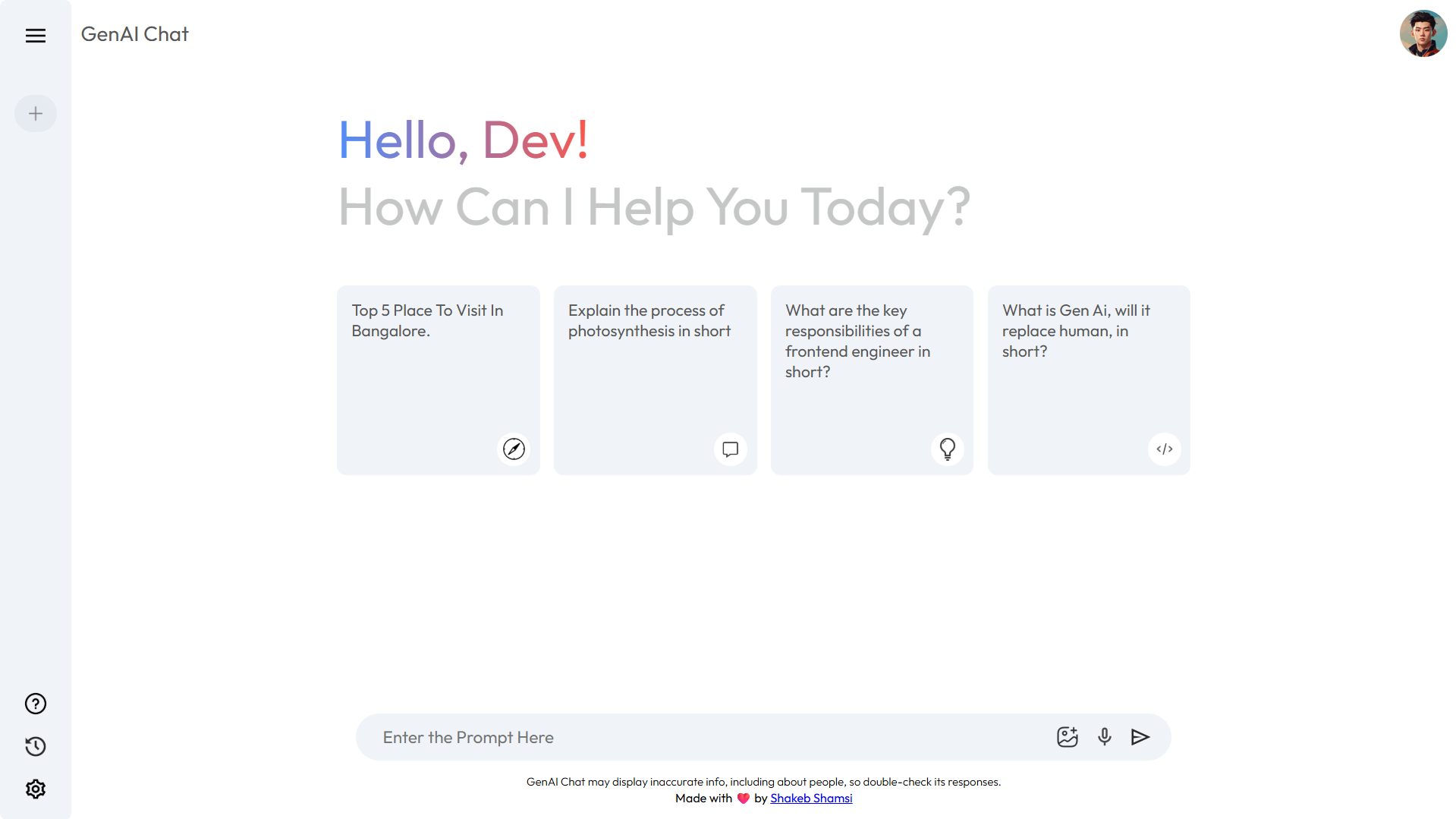This screenshot has height=819, width=1456.
Task: Click the add image icon in prompt bar
Action: pyautogui.click(x=1068, y=737)
